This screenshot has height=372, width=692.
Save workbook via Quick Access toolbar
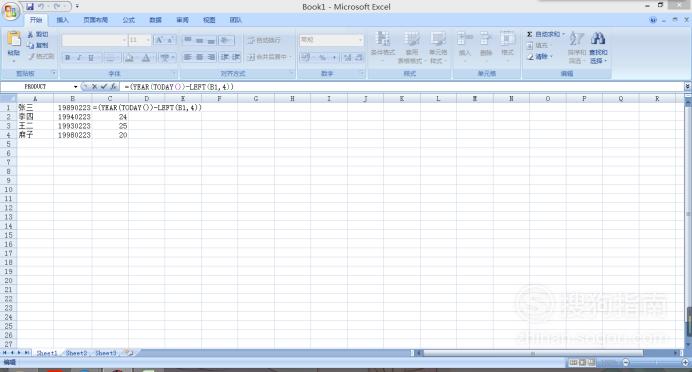(x=30, y=7)
